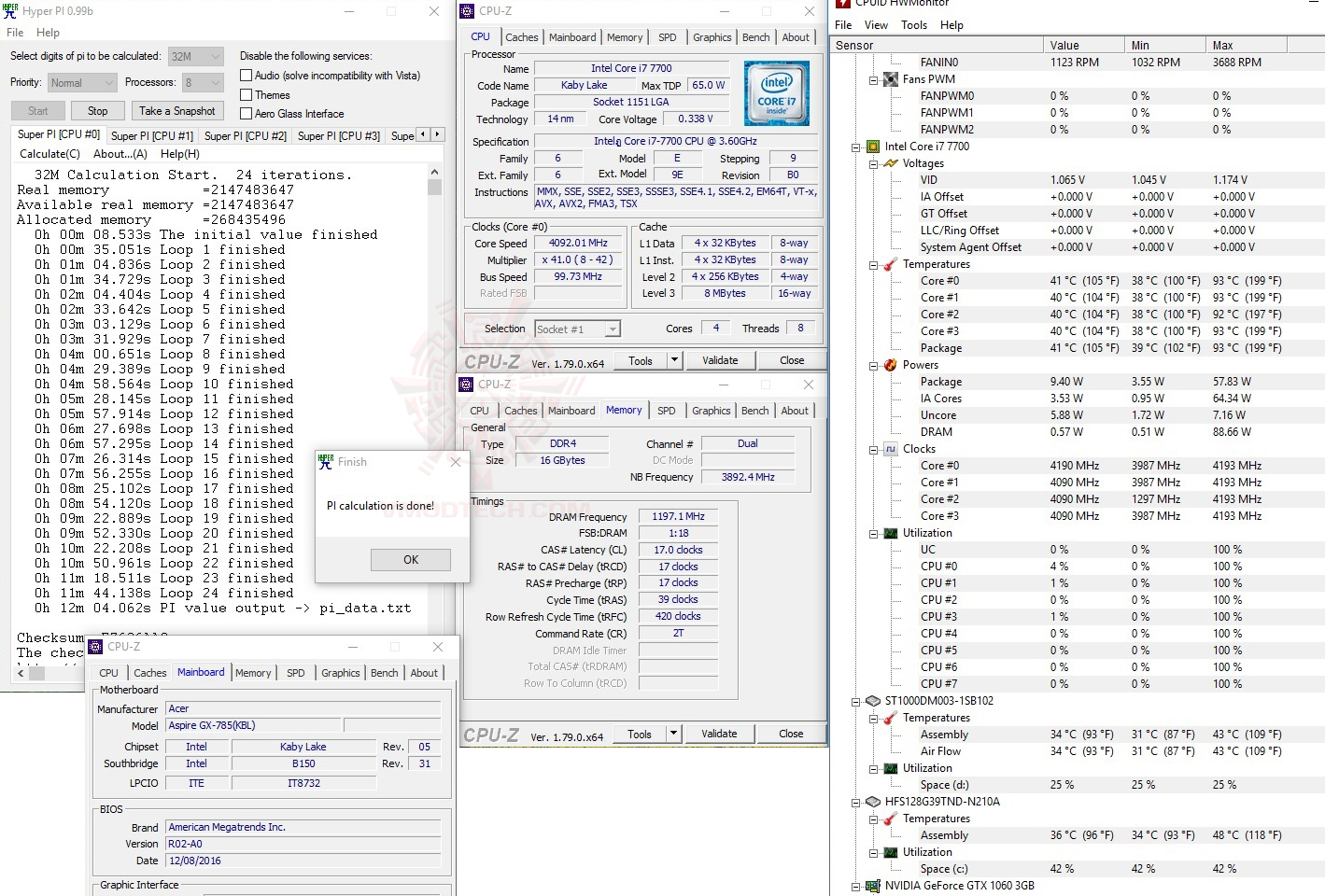This screenshot has height=896, width=1325.
Task: Click OK in the Finish dialog
Action: click(x=411, y=559)
